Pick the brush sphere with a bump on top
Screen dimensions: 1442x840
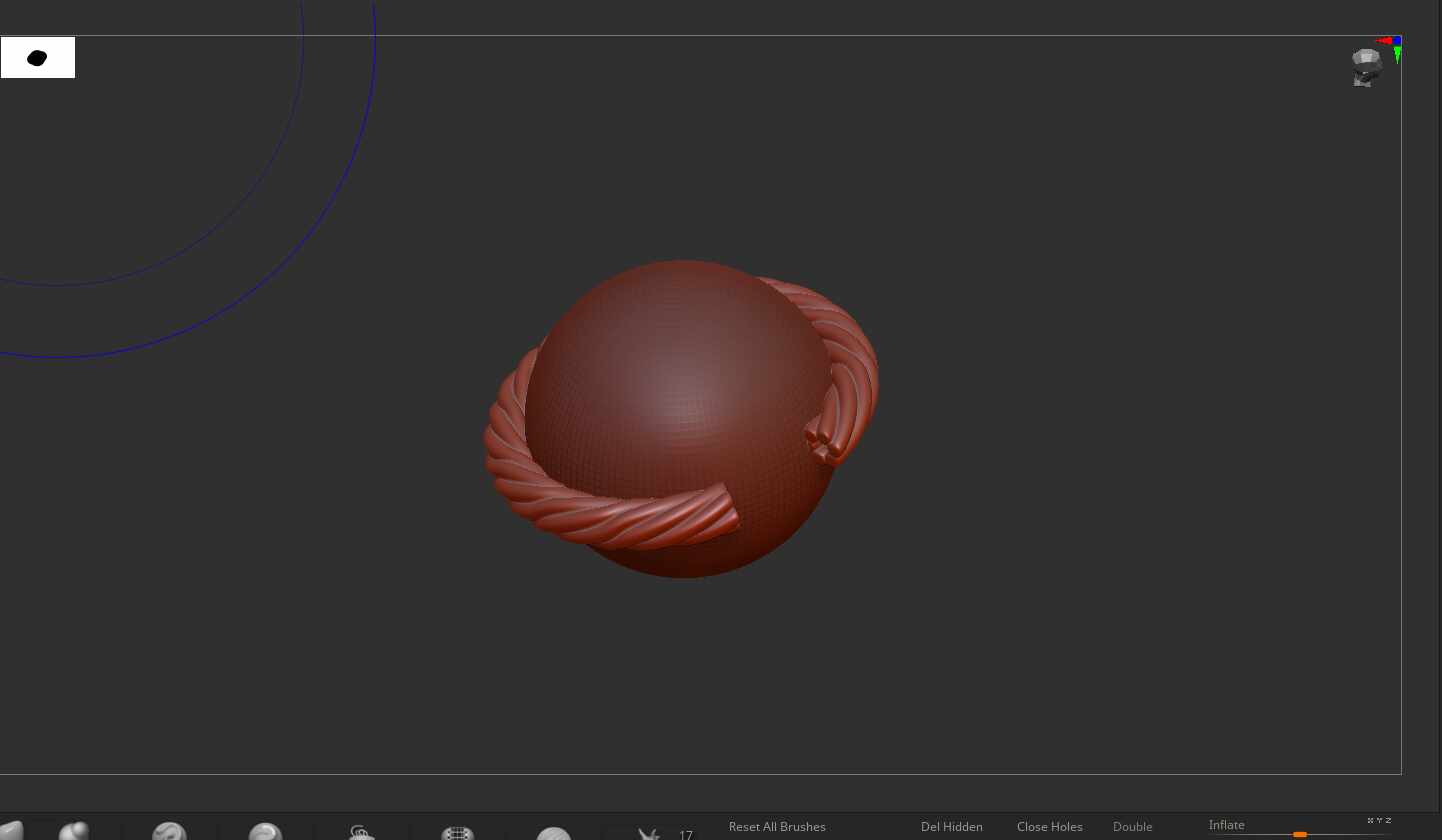(74, 832)
